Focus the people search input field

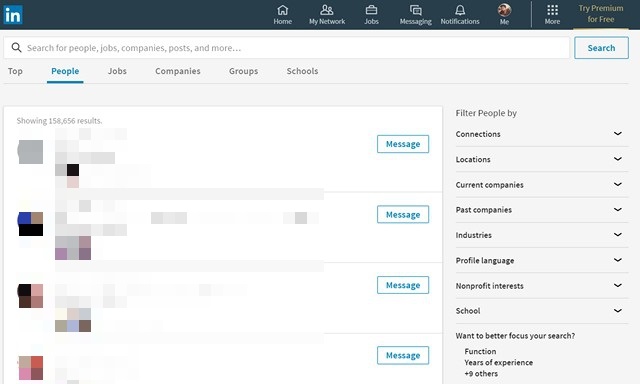coord(287,48)
